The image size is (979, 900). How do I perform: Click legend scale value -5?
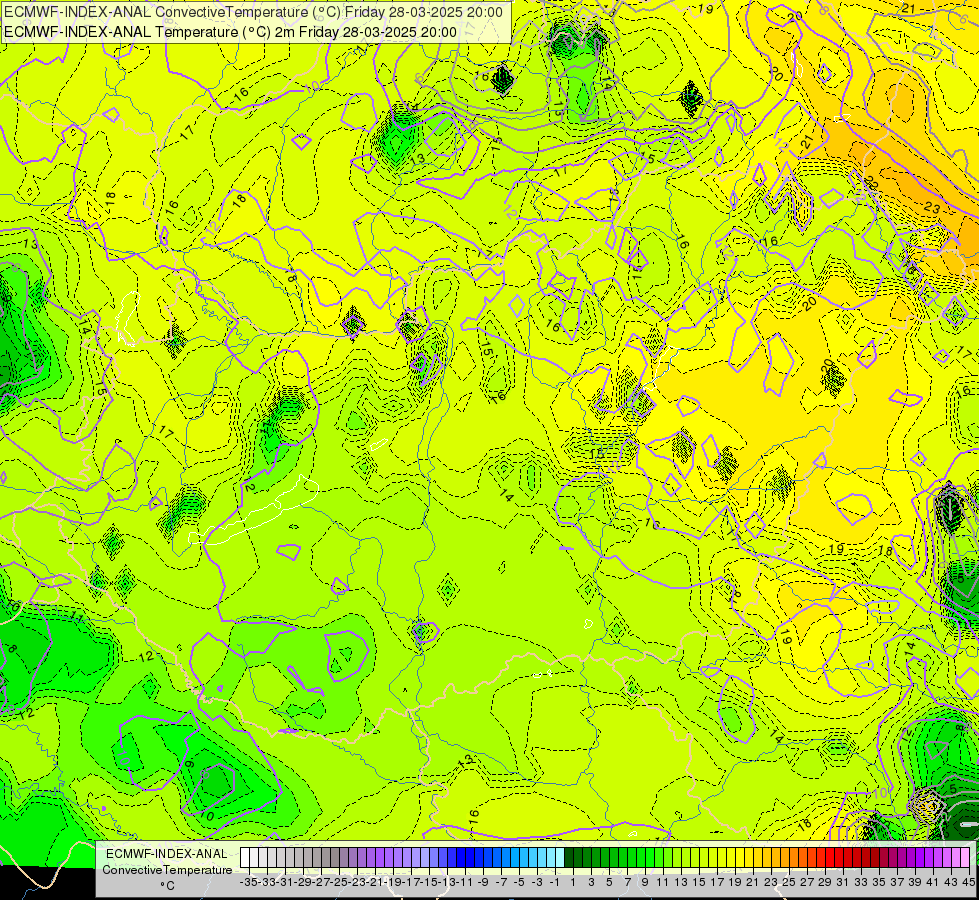519,882
